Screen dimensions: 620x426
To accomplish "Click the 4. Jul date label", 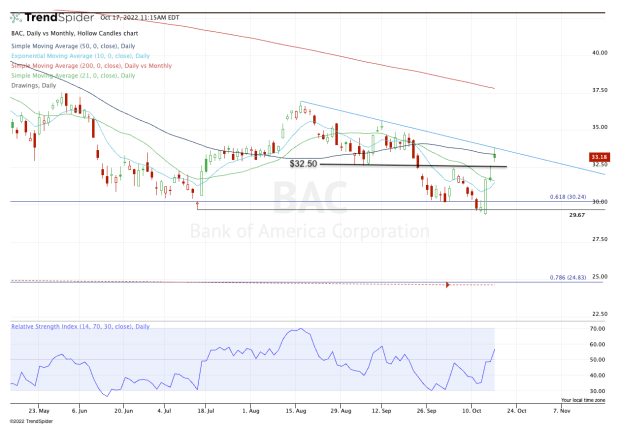I will coord(164,411).
